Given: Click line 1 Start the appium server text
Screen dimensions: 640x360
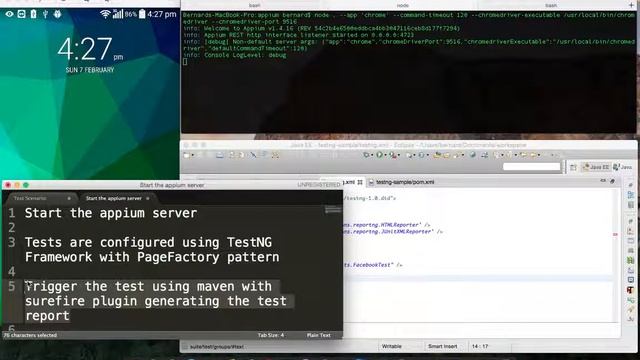Looking at the screenshot, I should coord(111,213).
